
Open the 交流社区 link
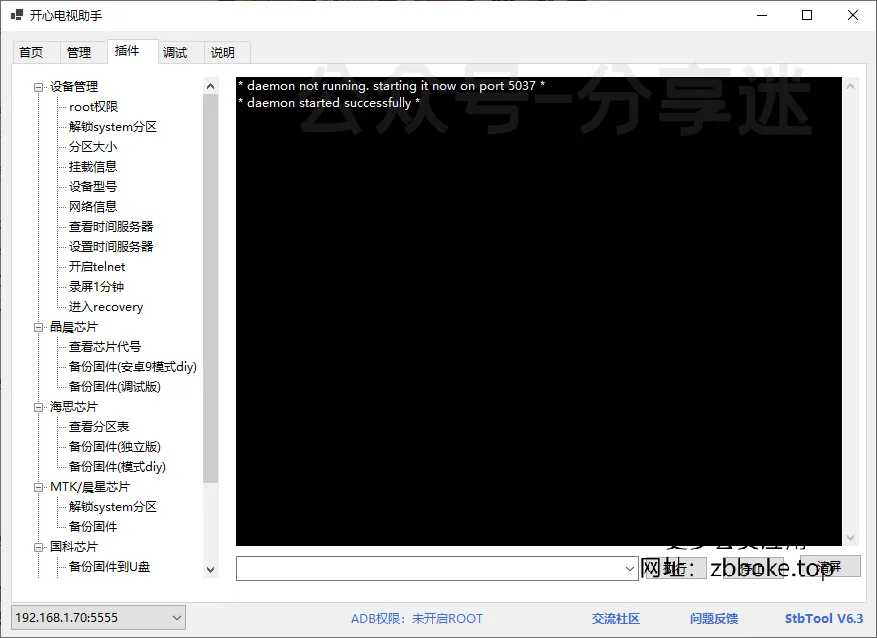(616, 618)
